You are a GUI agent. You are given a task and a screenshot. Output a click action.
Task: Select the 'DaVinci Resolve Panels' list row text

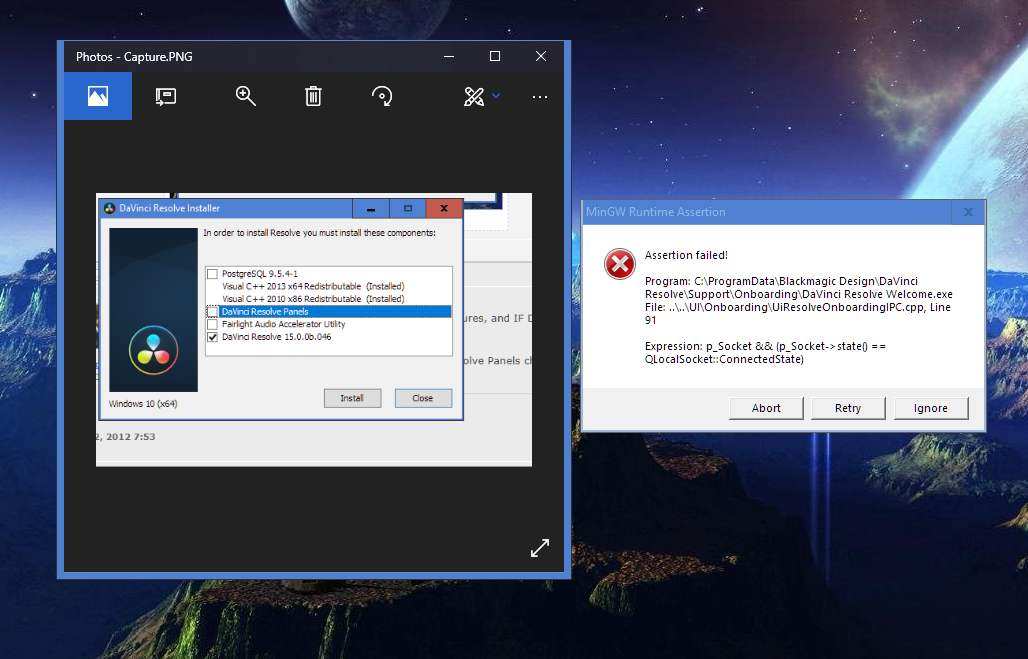(265, 311)
